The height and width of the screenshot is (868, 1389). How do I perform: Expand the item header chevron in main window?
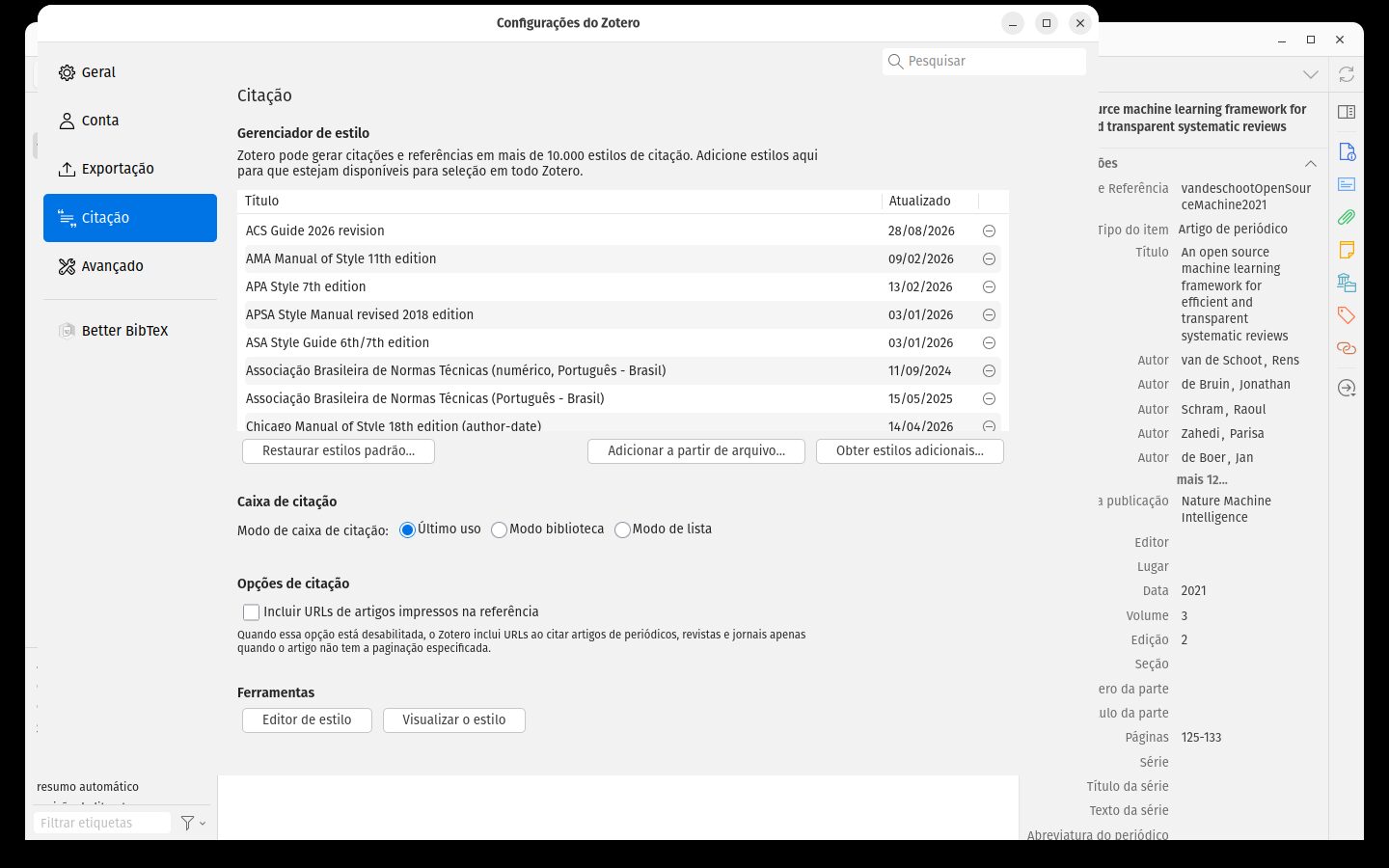click(1310, 74)
